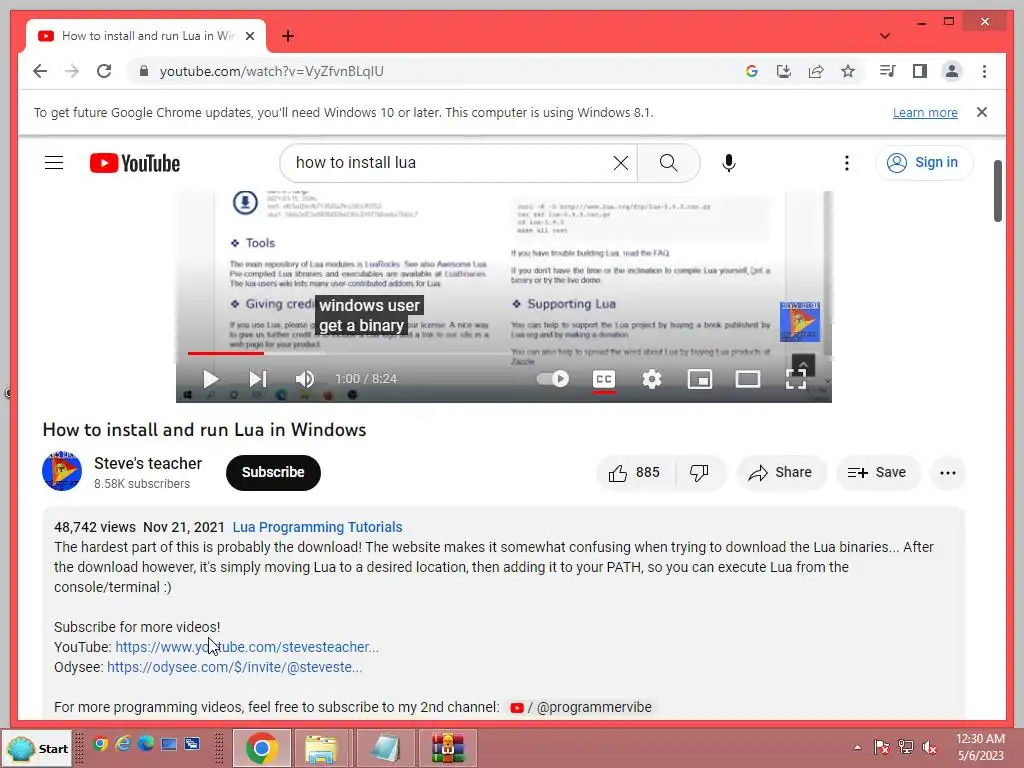
Task: Select the 'How to install and run Lua' tab
Action: point(146,36)
